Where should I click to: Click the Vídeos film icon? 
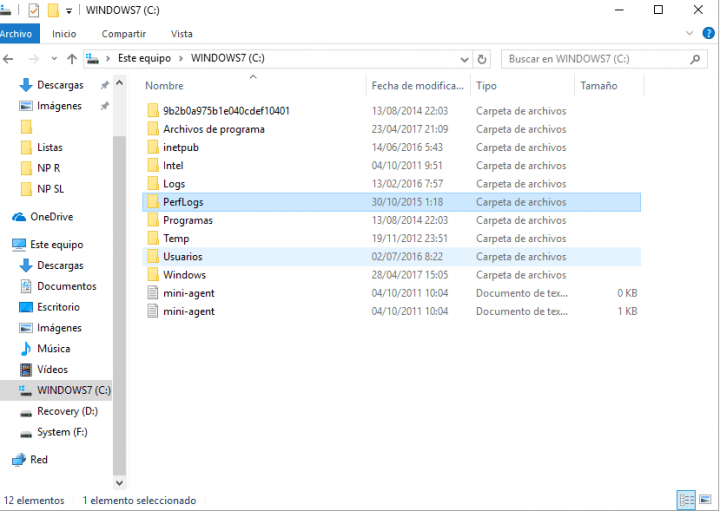point(26,370)
